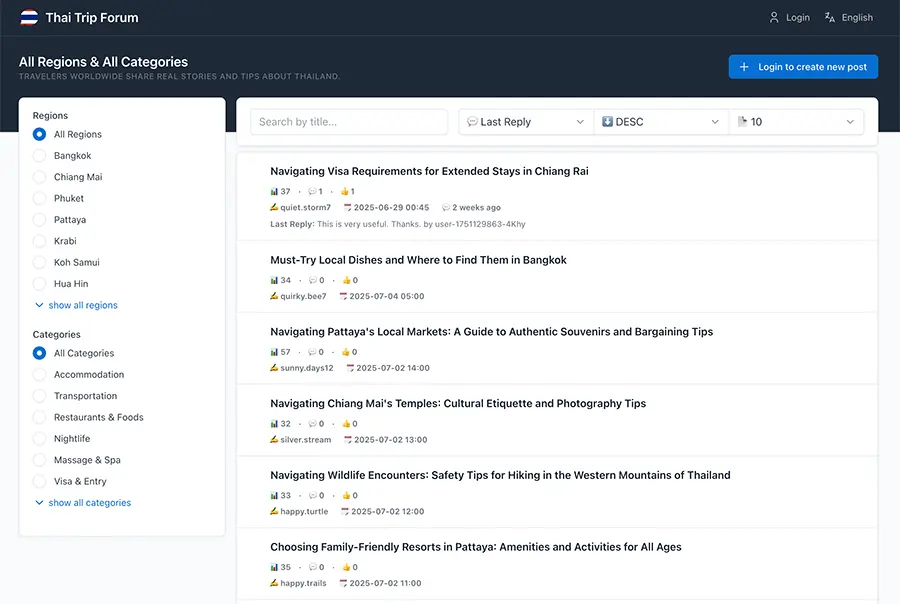Choose Transportation category radio
Image resolution: width=900 pixels, height=604 pixels.
39,396
